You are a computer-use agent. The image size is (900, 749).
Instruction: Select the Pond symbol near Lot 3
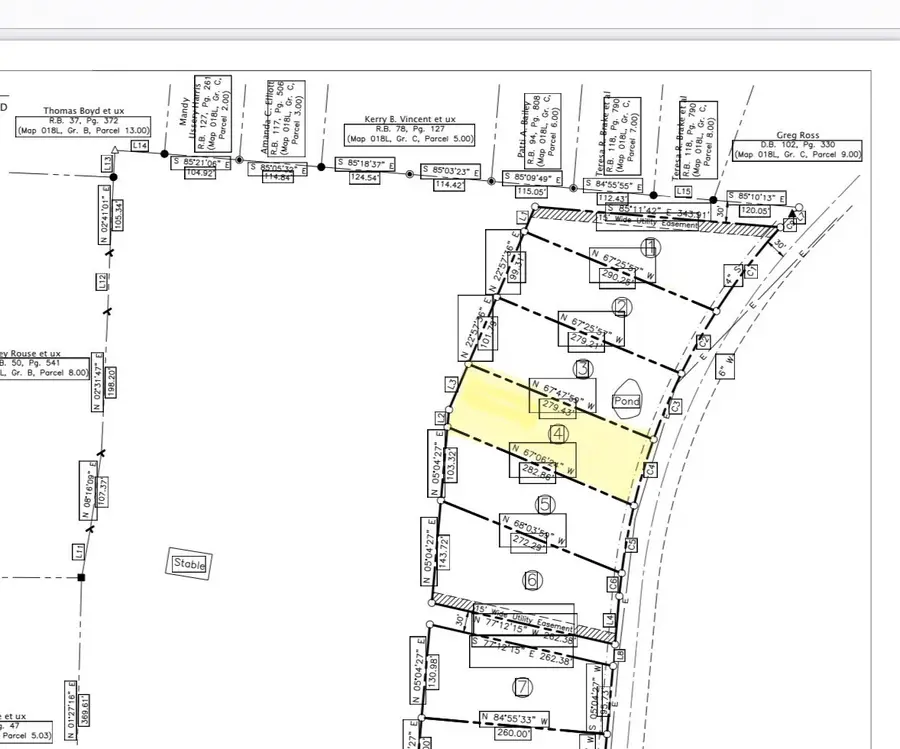[x=626, y=400]
